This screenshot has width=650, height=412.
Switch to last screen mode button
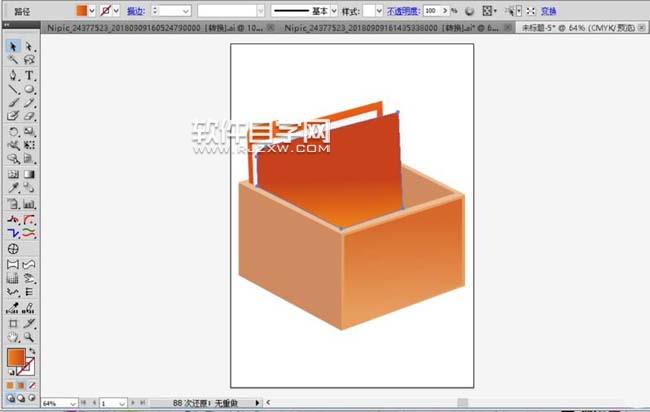[32, 398]
